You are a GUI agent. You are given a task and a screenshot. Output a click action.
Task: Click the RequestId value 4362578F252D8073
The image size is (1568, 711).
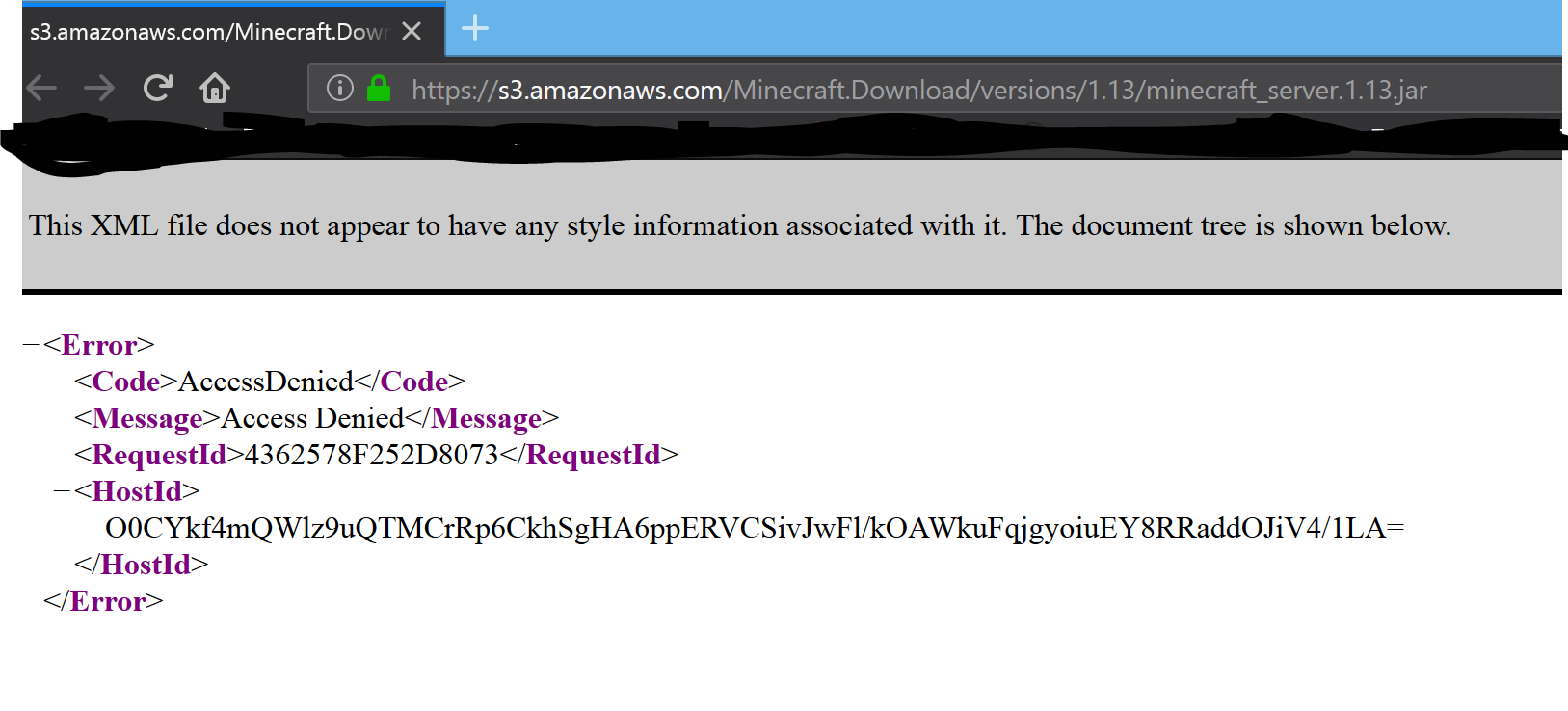pyautogui.click(x=371, y=455)
